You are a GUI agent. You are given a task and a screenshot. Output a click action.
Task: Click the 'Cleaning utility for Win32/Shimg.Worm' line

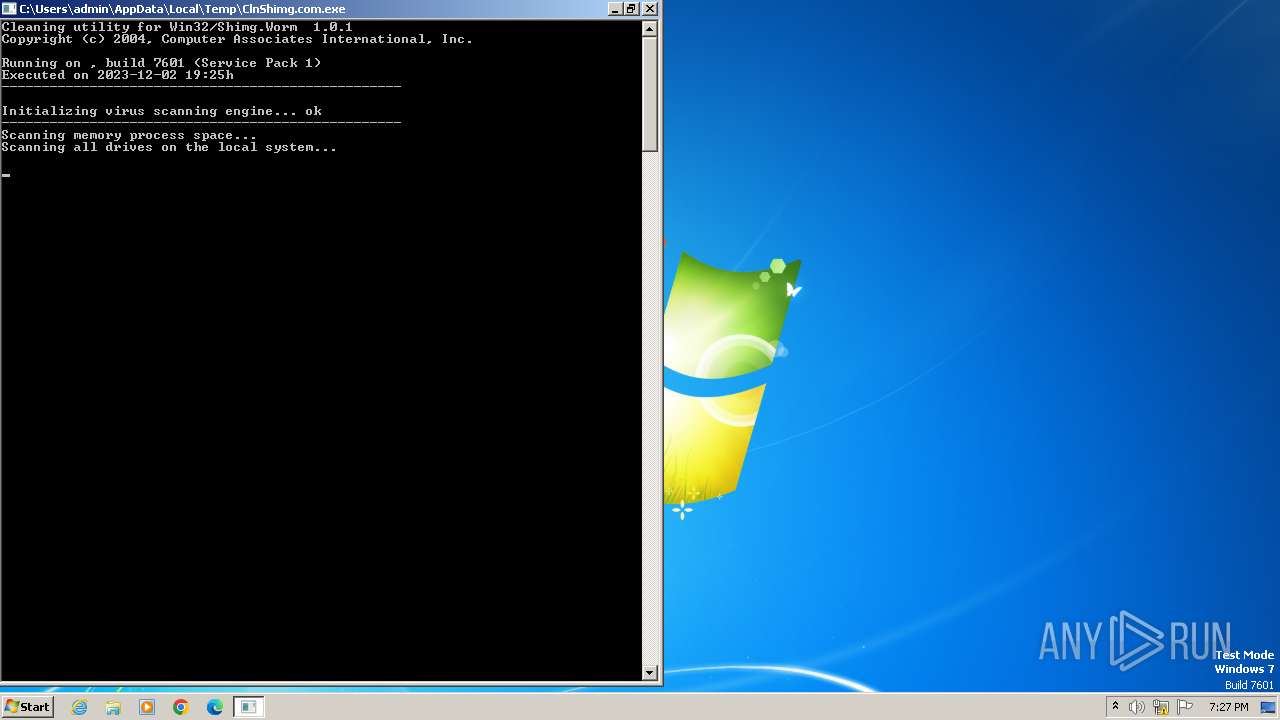coord(177,27)
